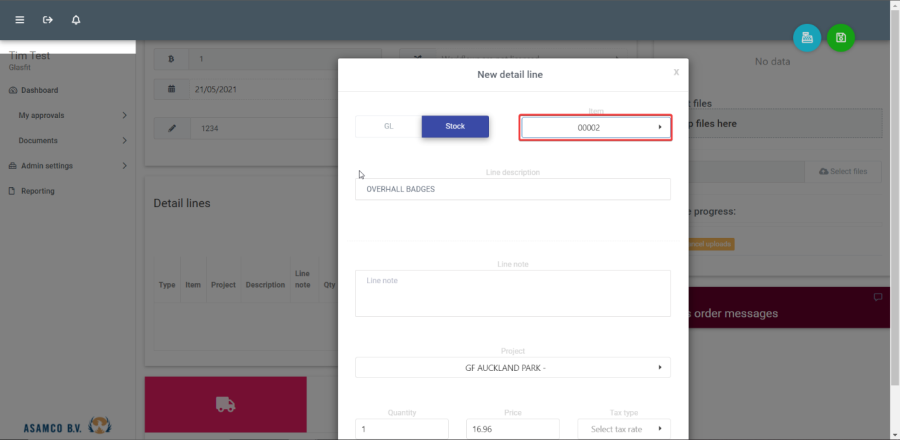Image resolution: width=900 pixels, height=440 pixels.
Task: Click the Select files button
Action: tap(843, 172)
